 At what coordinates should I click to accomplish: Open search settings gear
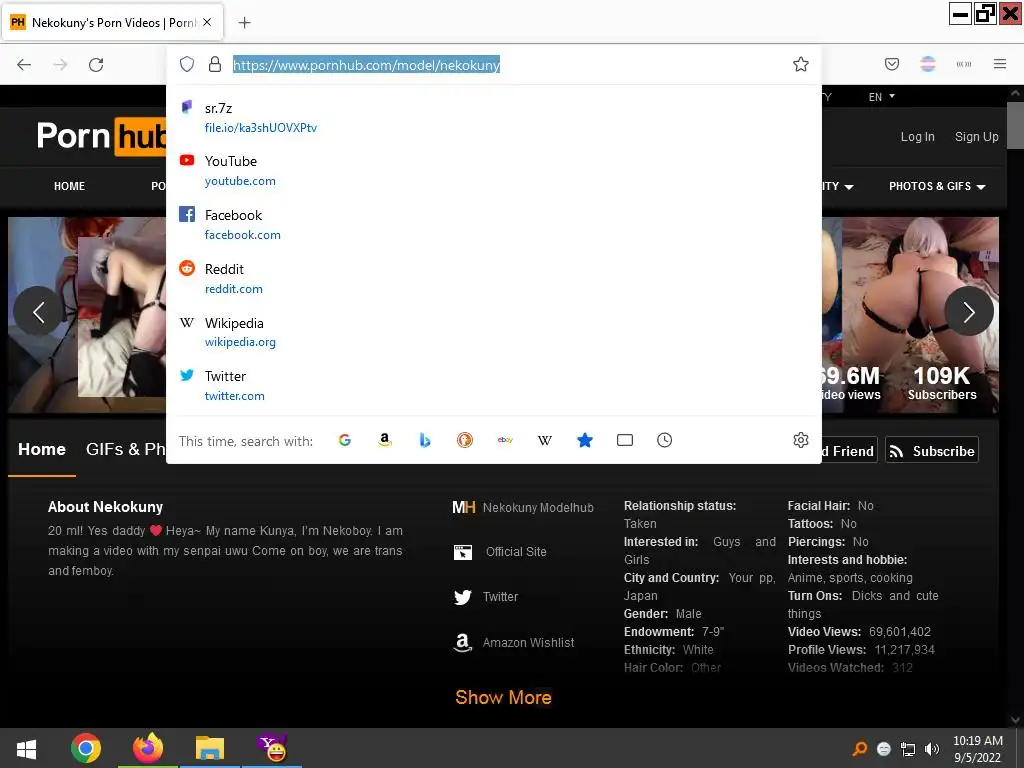click(x=801, y=440)
